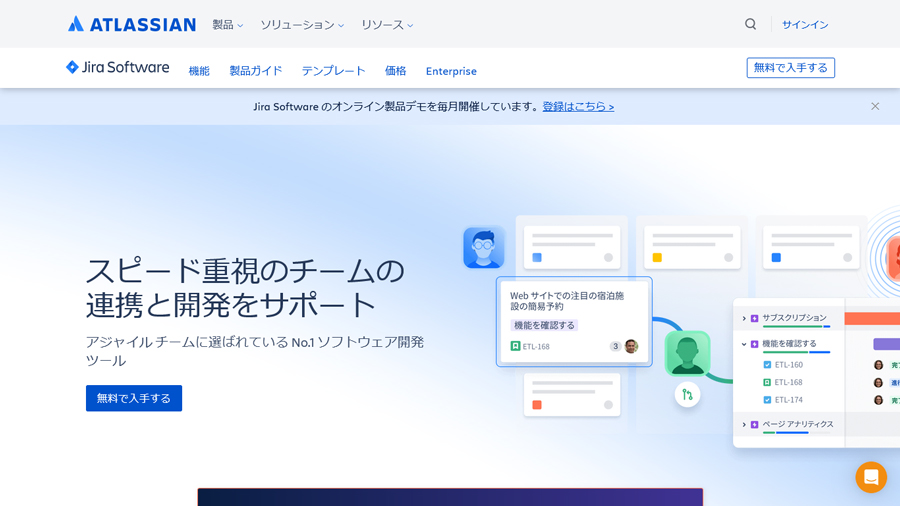900x506 pixels.
Task: Open the ソリューション dropdown menu
Action: [302, 24]
